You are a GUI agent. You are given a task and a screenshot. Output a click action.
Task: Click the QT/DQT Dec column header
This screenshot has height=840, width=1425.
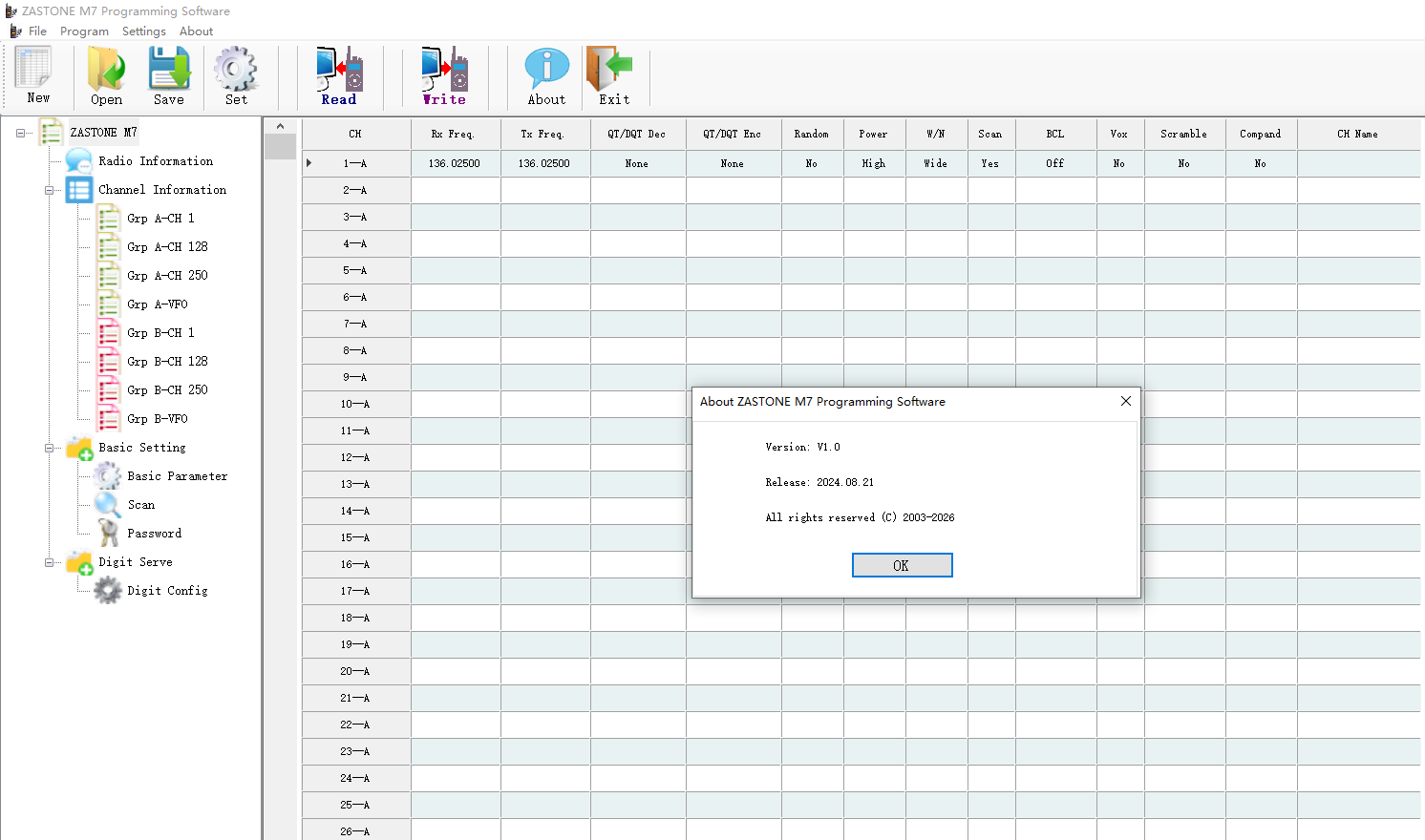pyautogui.click(x=638, y=135)
